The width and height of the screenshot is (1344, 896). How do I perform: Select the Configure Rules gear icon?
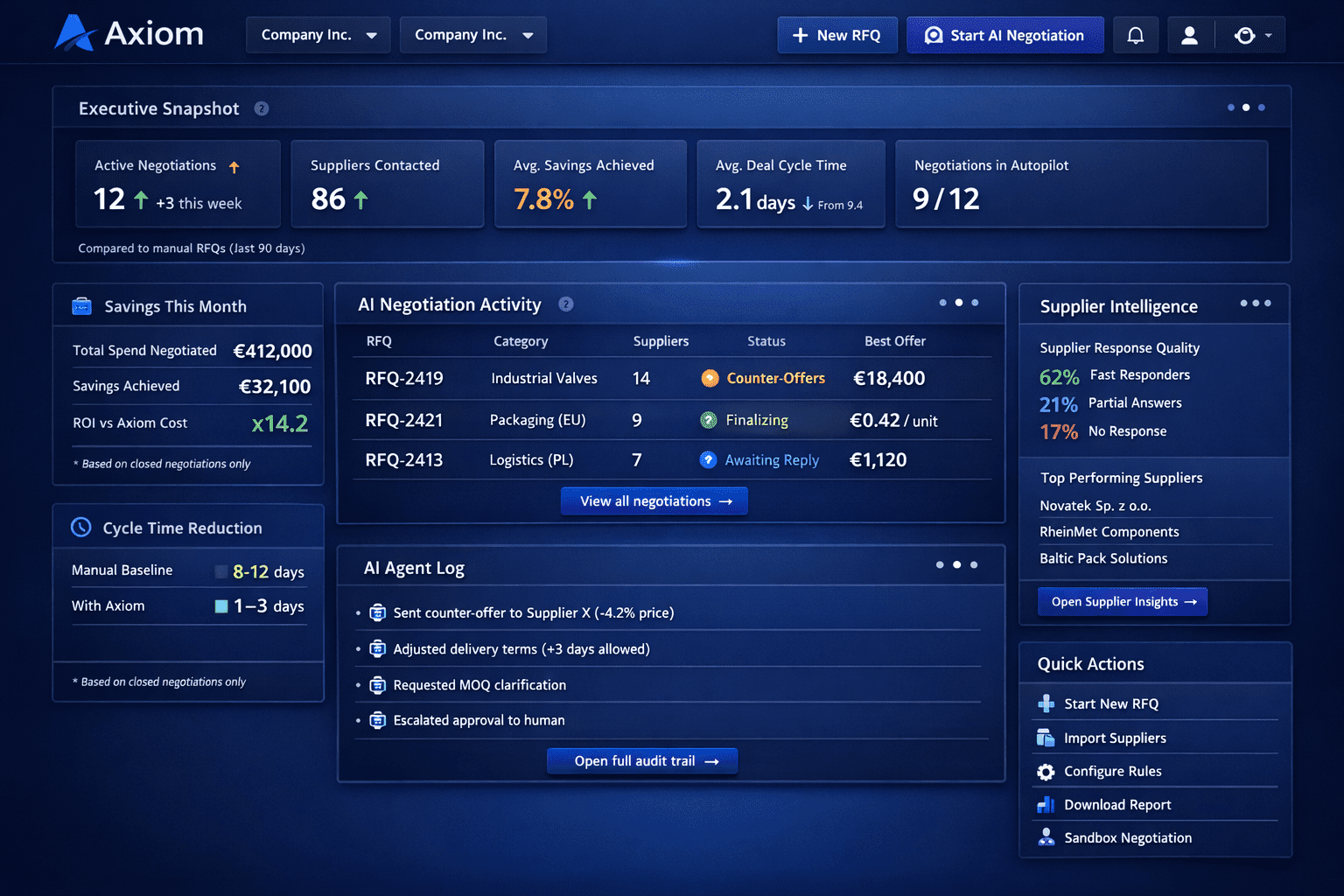(1045, 771)
